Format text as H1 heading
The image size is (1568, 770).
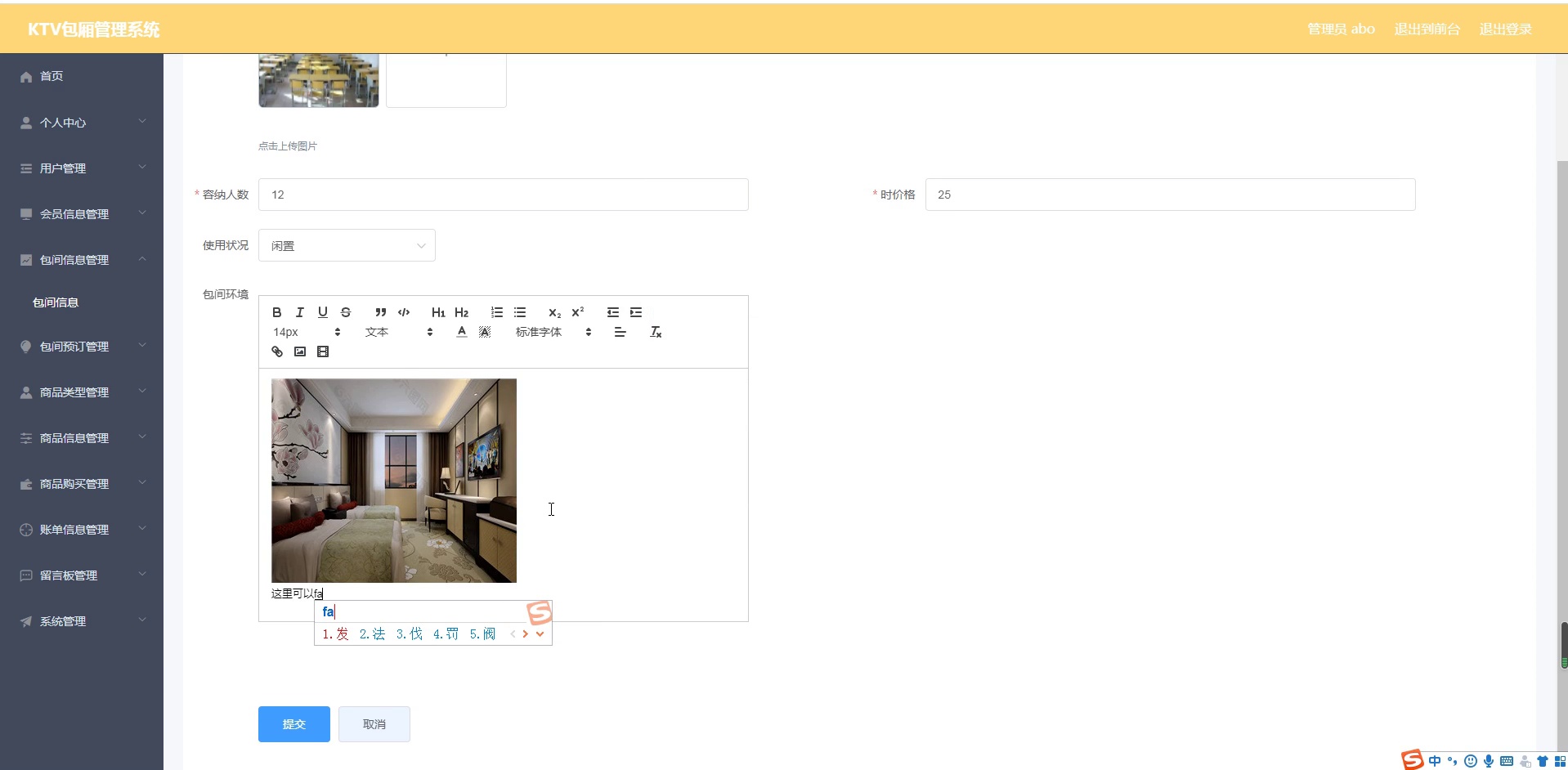pos(438,312)
